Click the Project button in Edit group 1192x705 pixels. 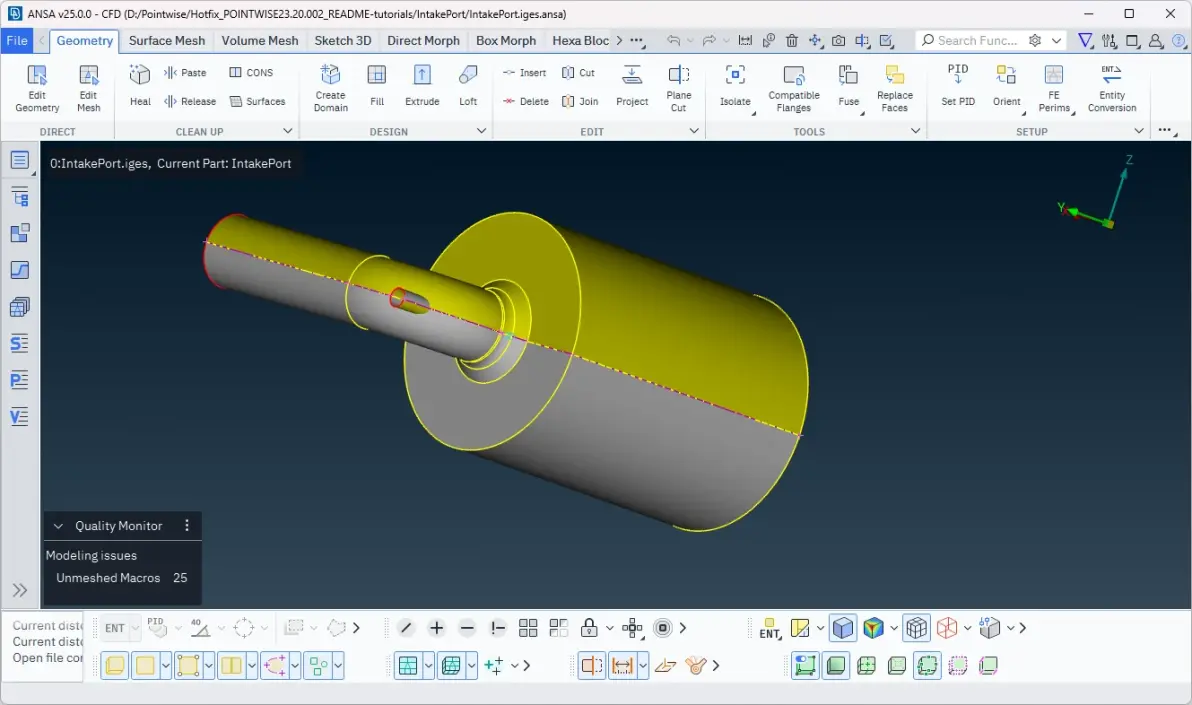(632, 85)
